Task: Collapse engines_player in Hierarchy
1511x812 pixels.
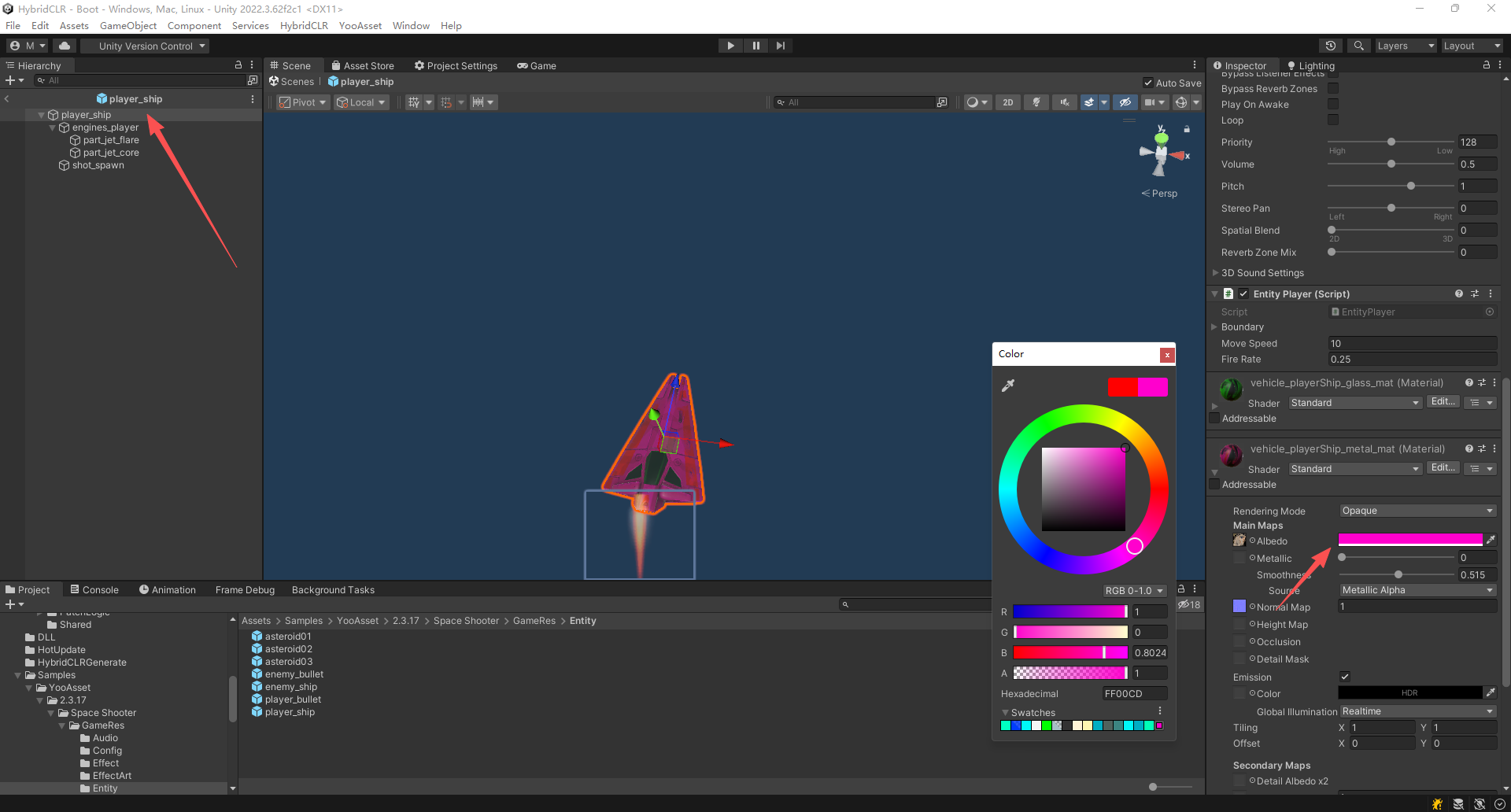Action: coord(53,127)
